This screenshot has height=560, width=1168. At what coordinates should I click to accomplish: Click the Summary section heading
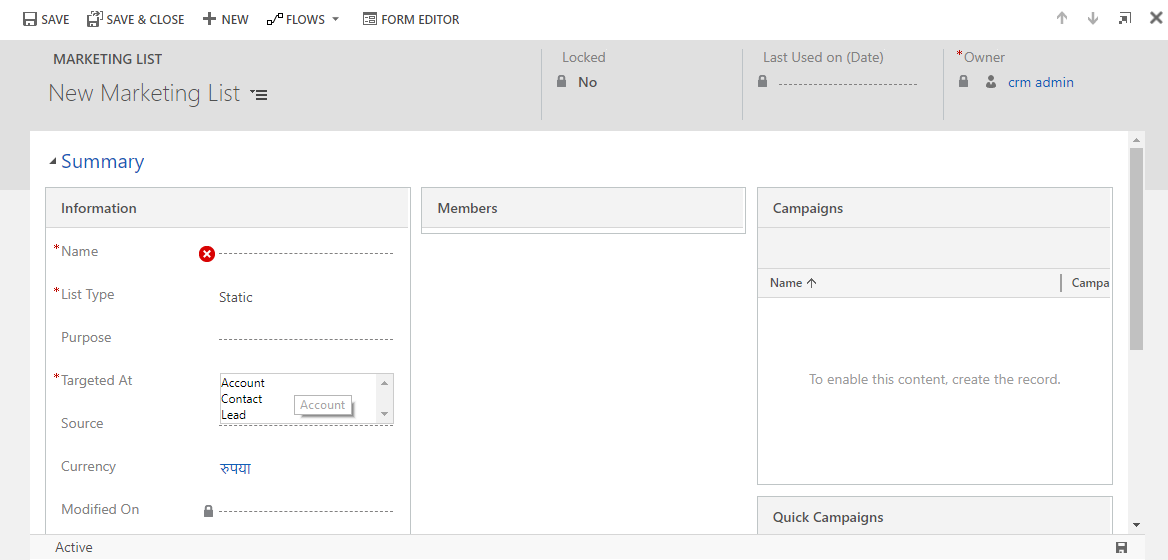[103, 162]
